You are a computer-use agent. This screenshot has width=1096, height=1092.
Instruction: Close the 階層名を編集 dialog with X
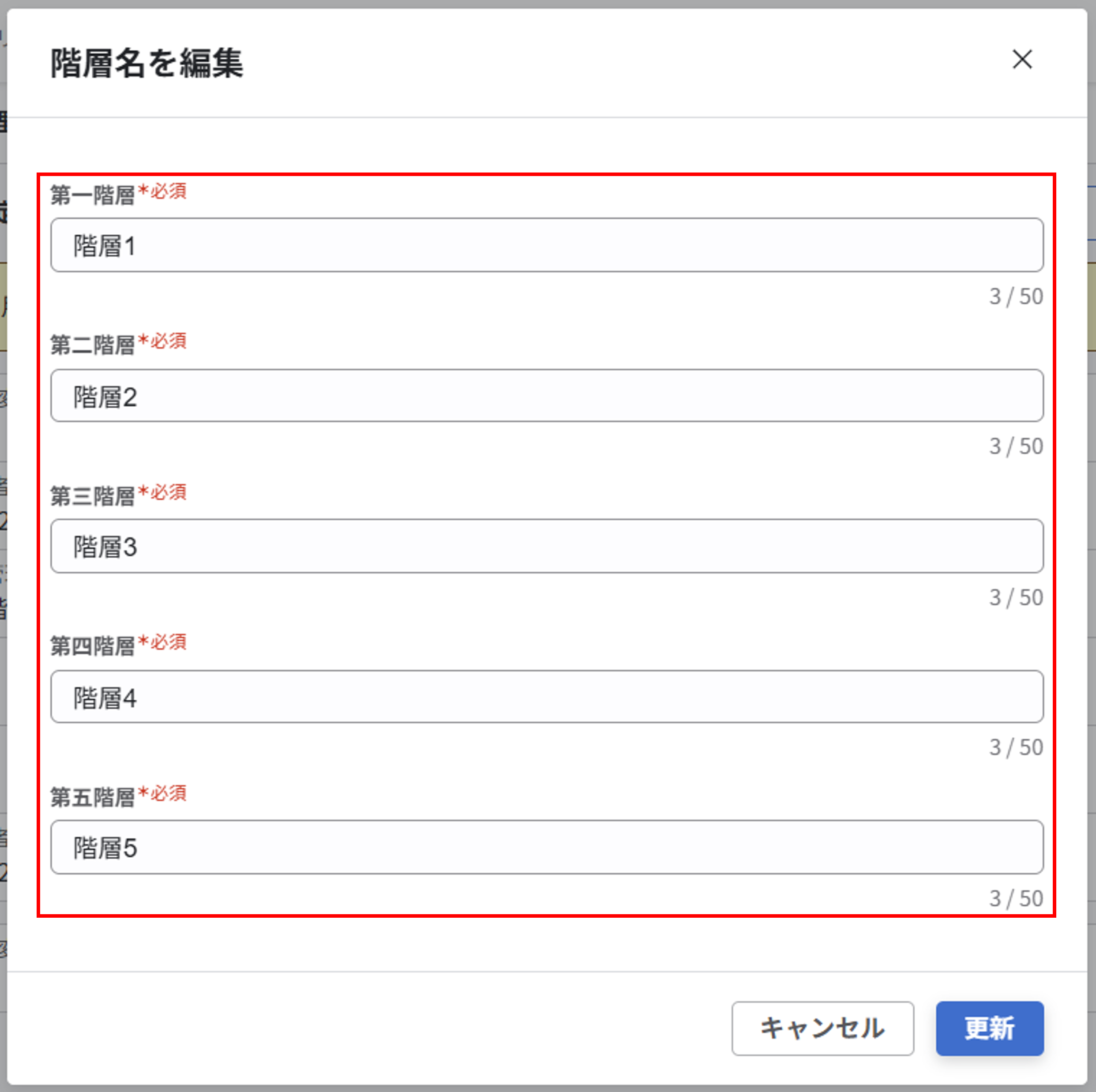(x=1022, y=60)
